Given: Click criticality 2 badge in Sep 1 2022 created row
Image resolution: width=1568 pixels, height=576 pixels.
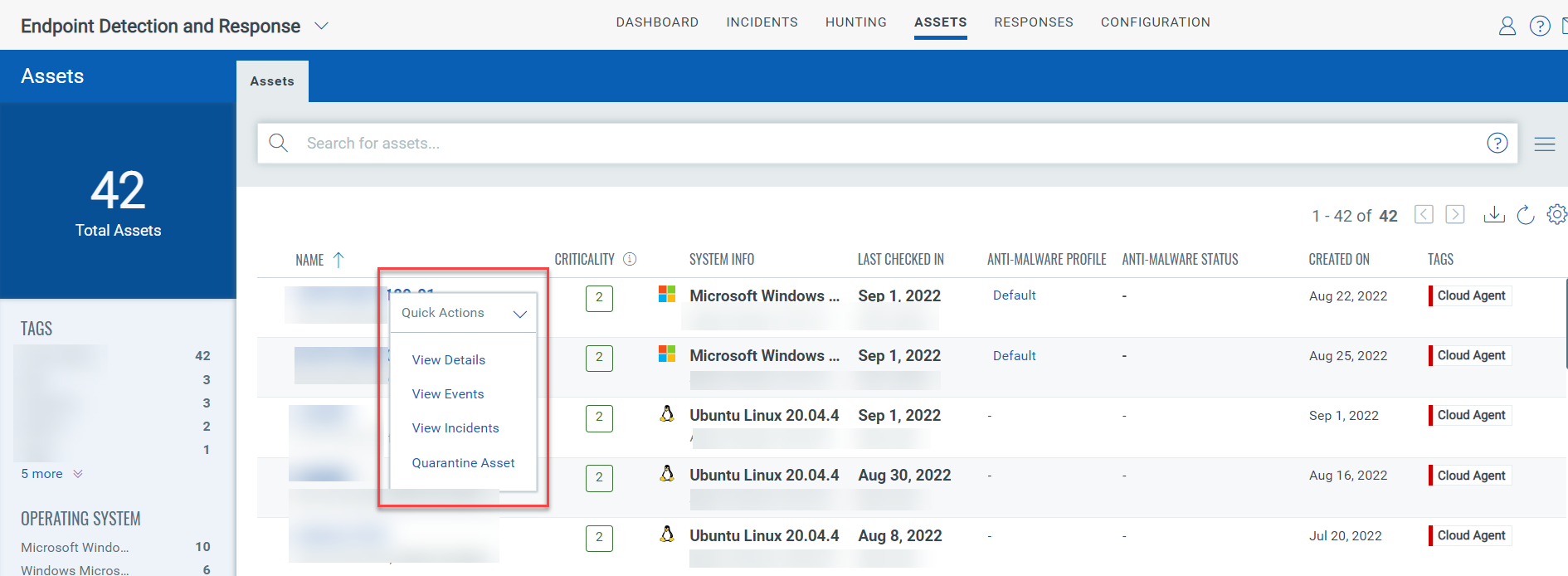Looking at the screenshot, I should (599, 417).
